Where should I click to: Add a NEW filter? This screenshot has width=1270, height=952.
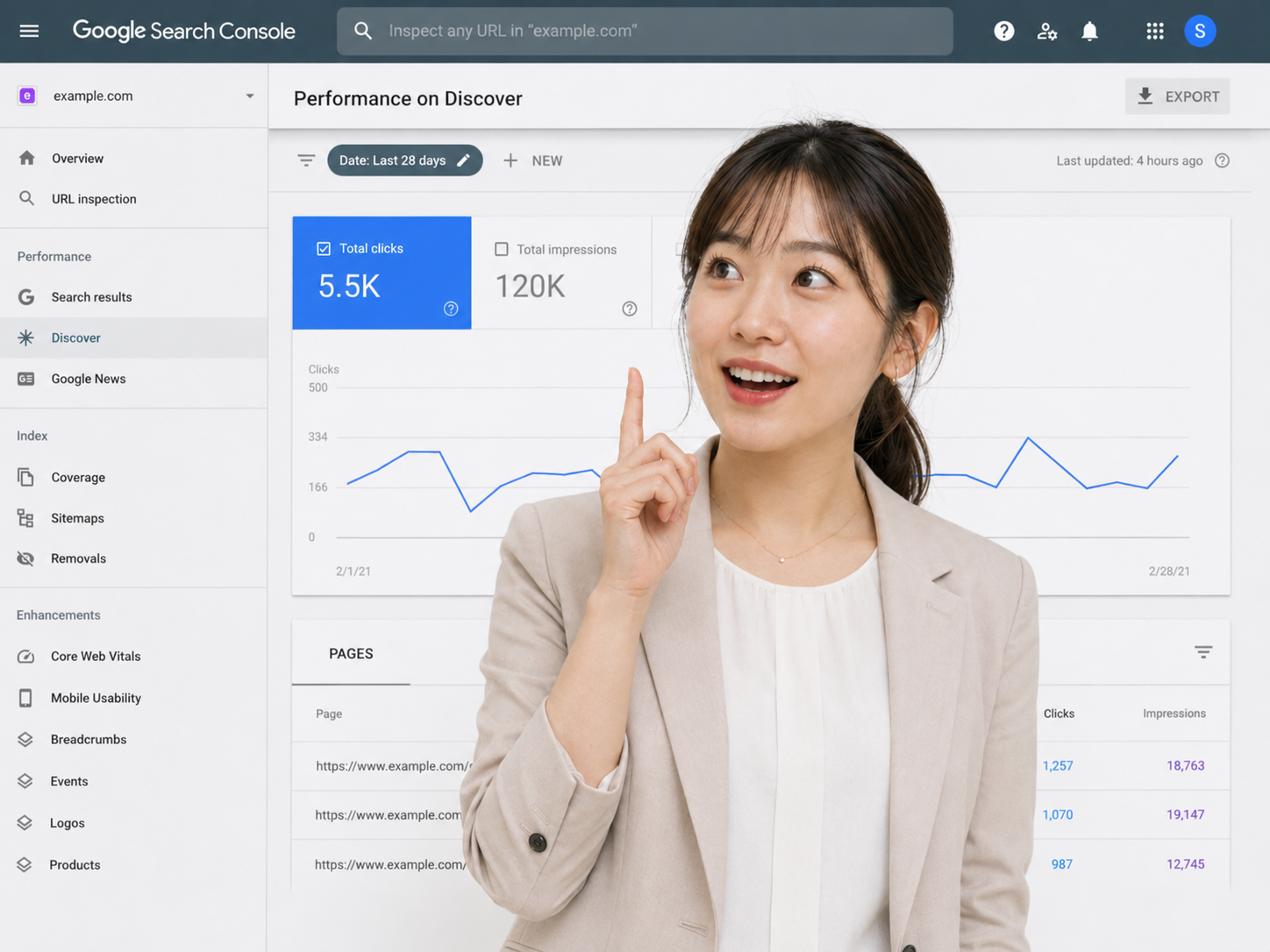[x=532, y=160]
